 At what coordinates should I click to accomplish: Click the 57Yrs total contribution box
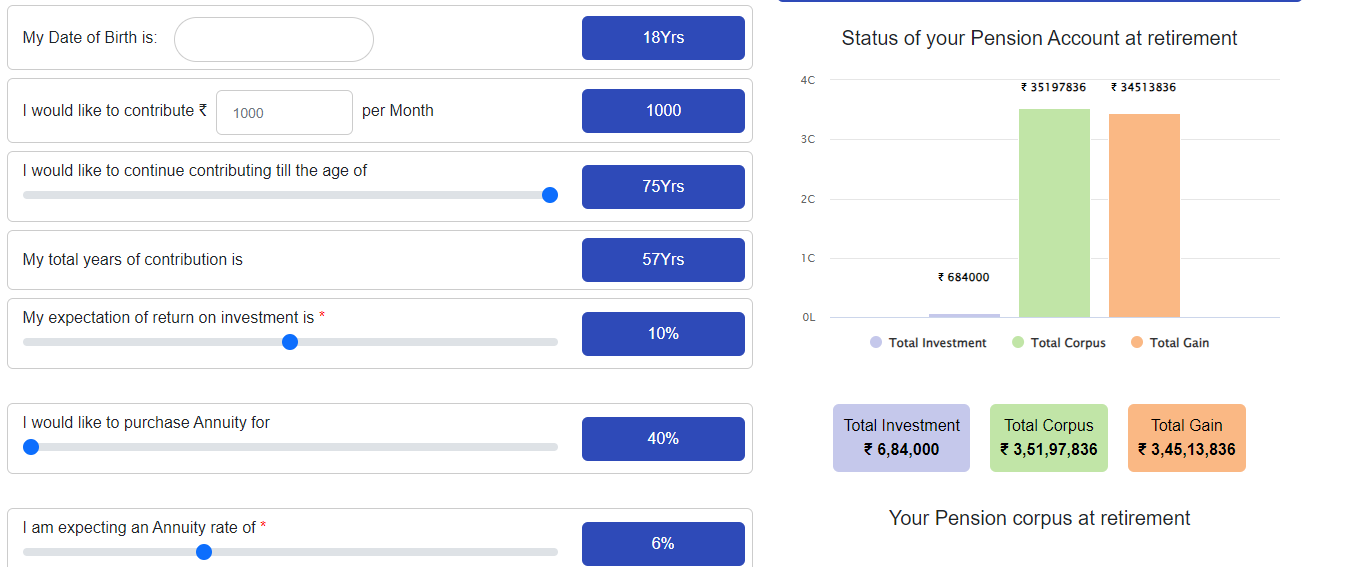pyautogui.click(x=663, y=260)
